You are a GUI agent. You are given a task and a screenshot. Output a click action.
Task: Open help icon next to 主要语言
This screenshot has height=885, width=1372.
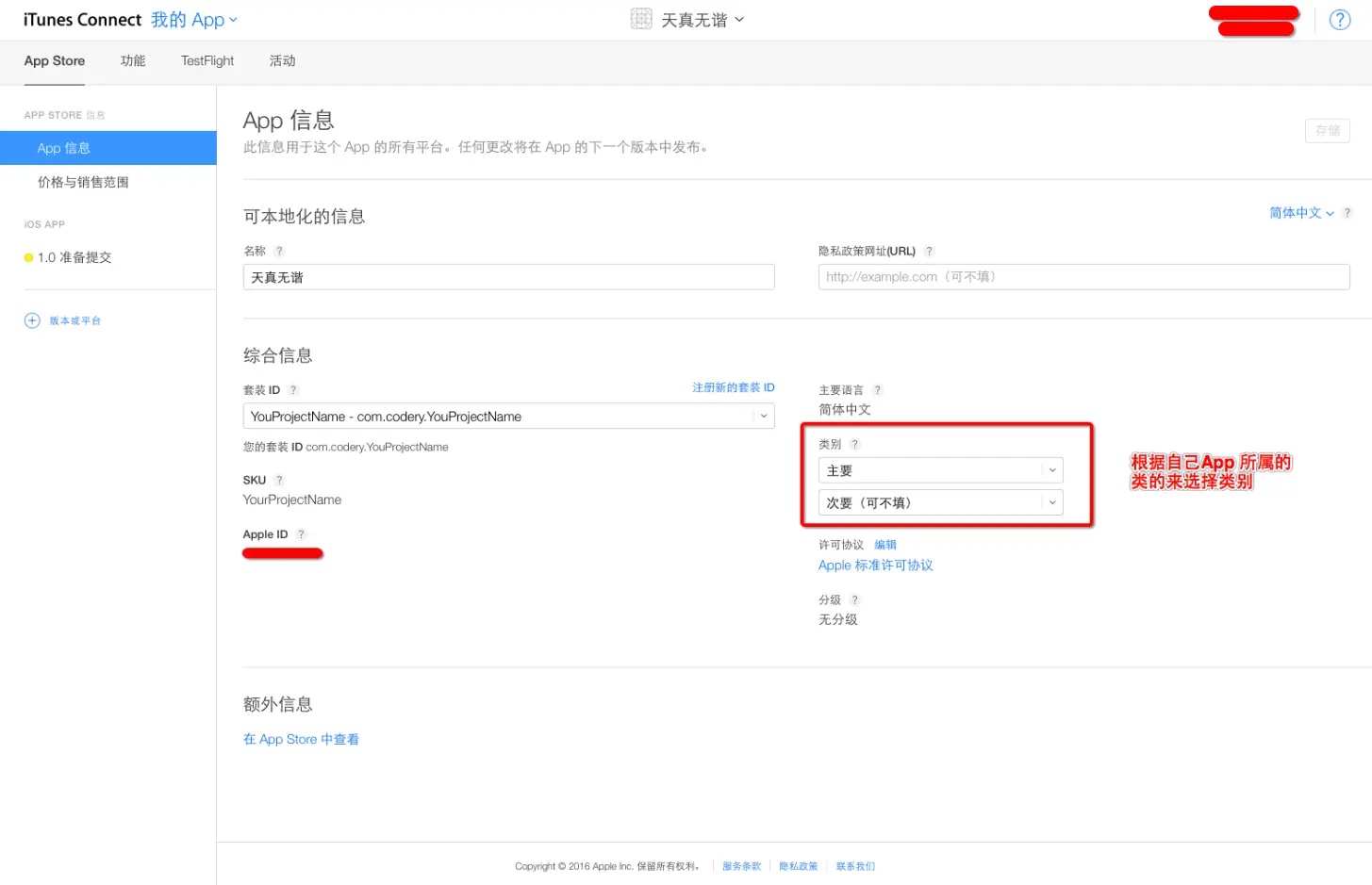coord(877,390)
